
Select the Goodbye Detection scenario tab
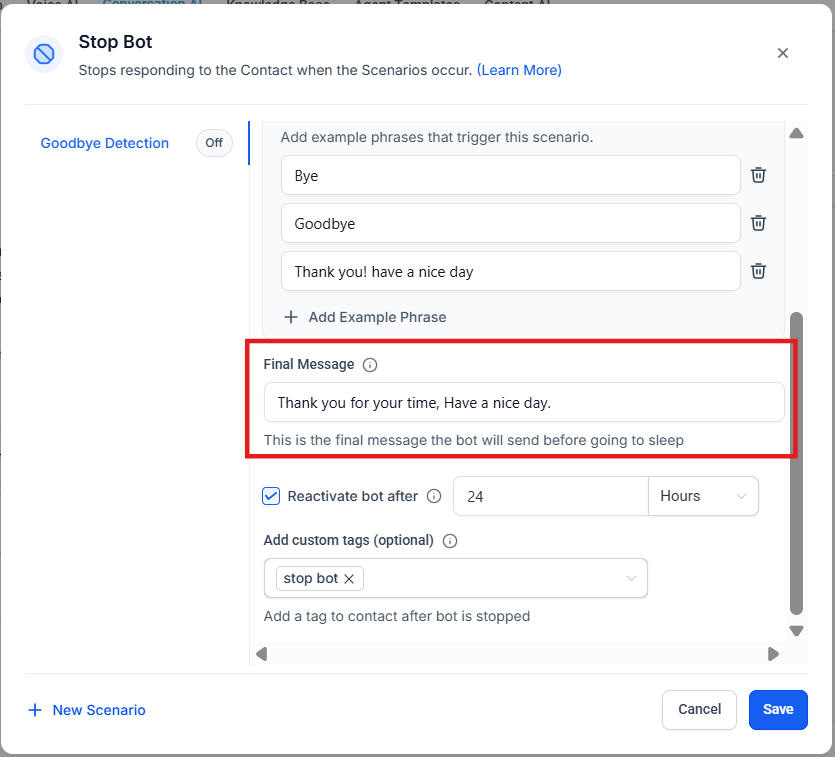[x=105, y=143]
